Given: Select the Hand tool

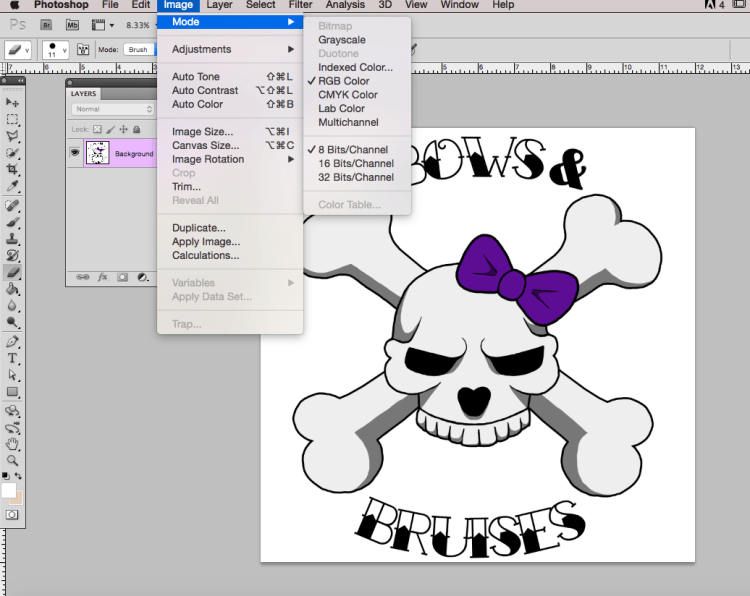Looking at the screenshot, I should [x=12, y=444].
